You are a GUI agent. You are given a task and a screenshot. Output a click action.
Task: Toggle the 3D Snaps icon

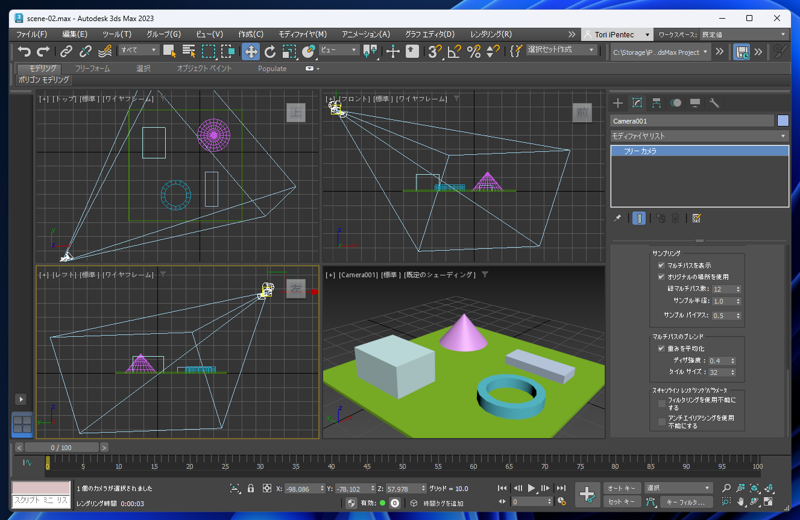tap(434, 52)
